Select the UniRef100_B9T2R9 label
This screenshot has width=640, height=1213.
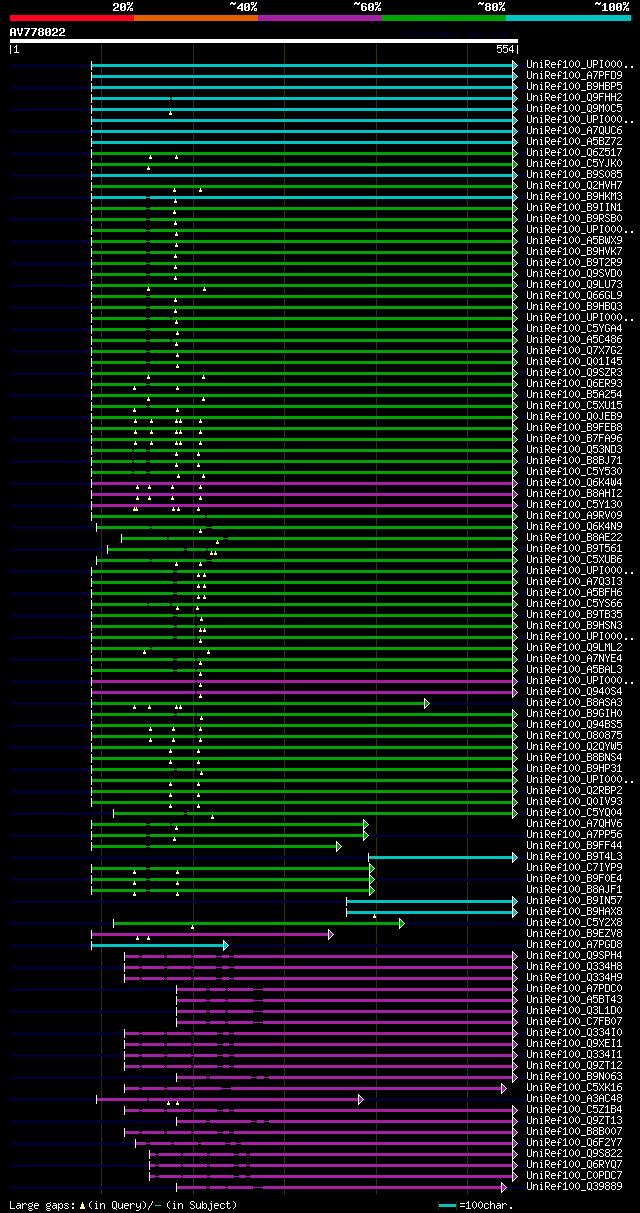[574, 262]
